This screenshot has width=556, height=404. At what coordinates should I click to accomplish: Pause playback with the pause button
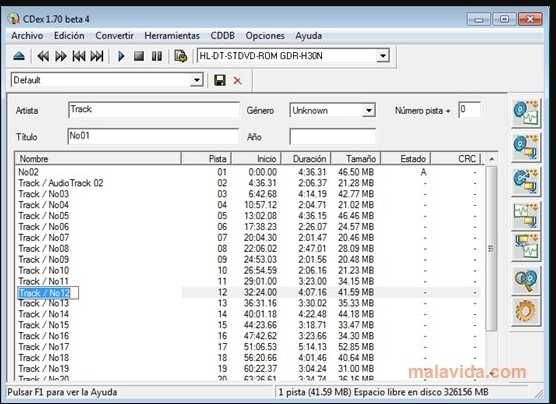pyautogui.click(x=157, y=56)
